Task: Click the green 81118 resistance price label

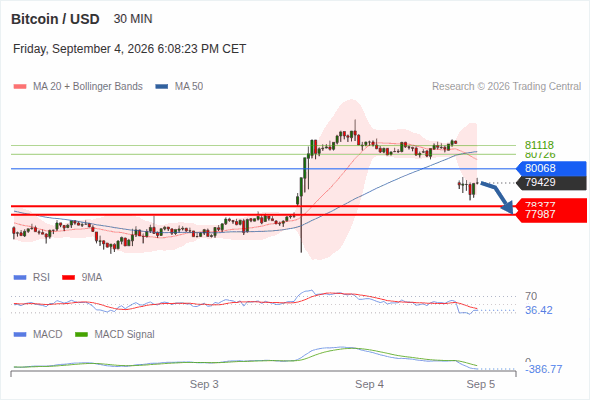Action: (x=539, y=145)
